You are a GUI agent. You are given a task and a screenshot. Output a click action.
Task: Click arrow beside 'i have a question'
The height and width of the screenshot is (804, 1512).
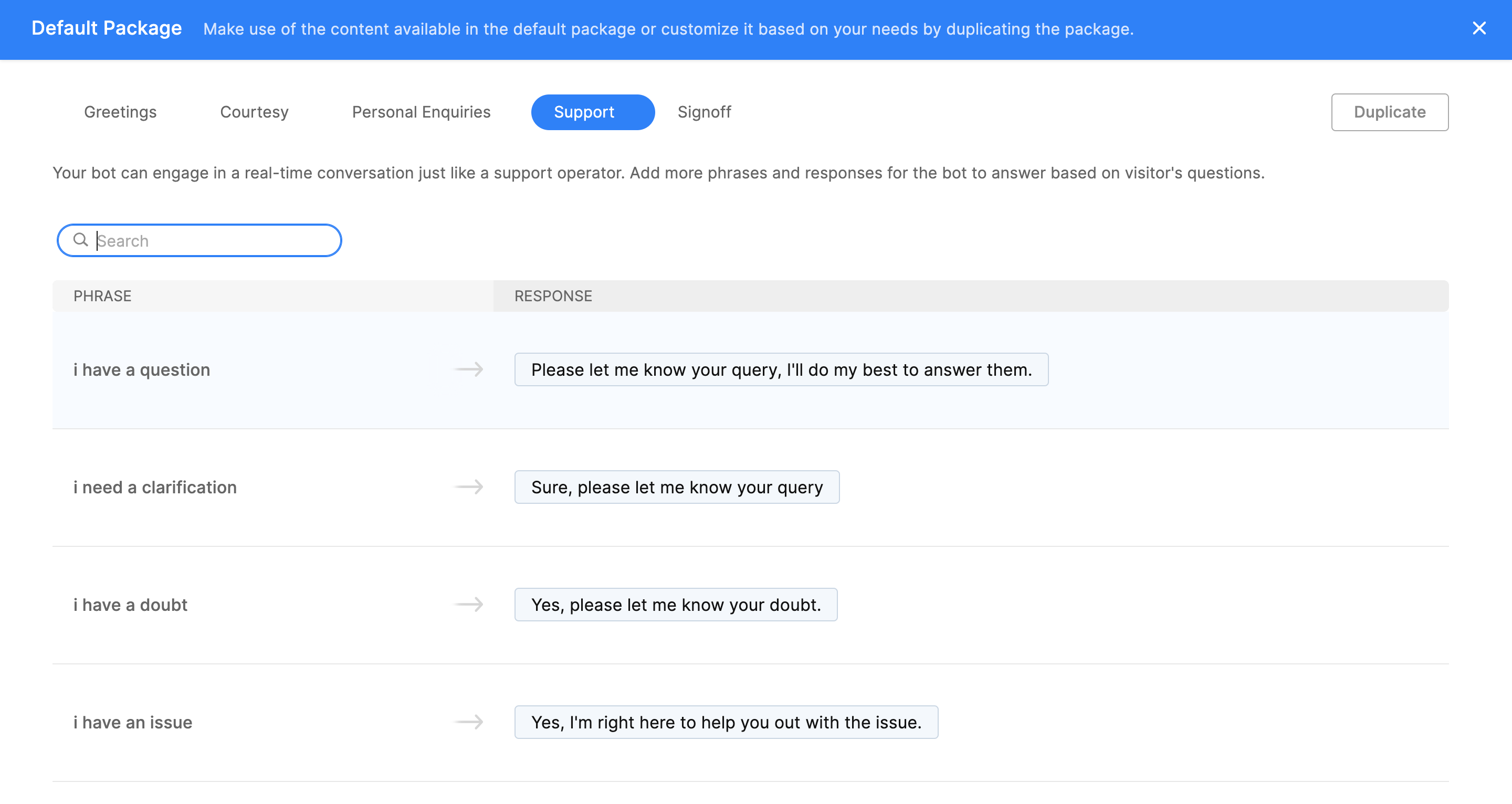(x=468, y=369)
